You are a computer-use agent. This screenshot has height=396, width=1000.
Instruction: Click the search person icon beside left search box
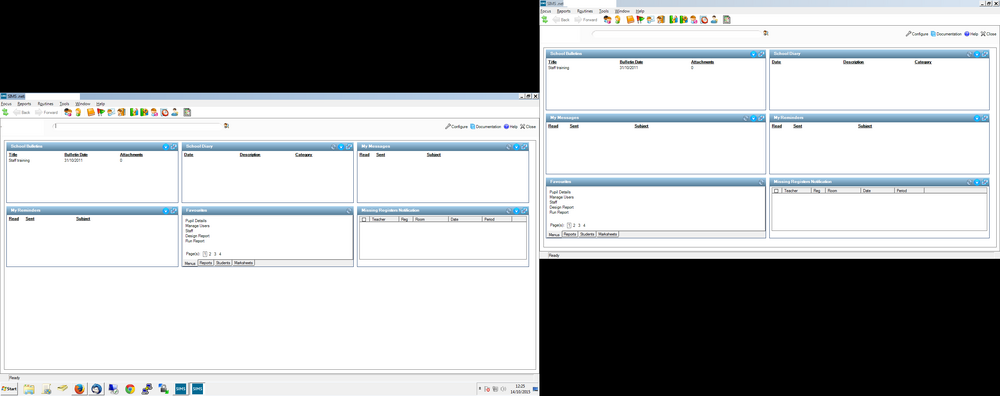click(x=226, y=126)
